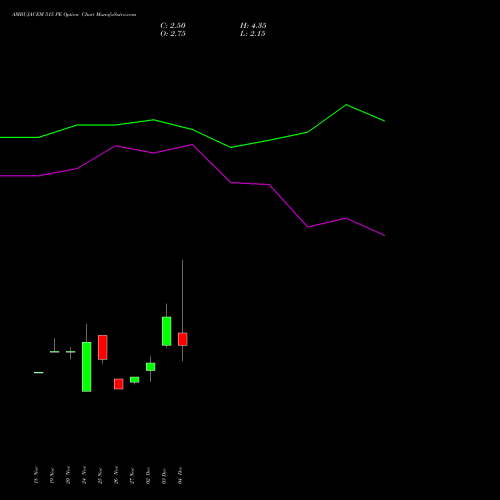Select the tall green candle above 24 Nov
The image size is (500, 500).
pos(87,367)
